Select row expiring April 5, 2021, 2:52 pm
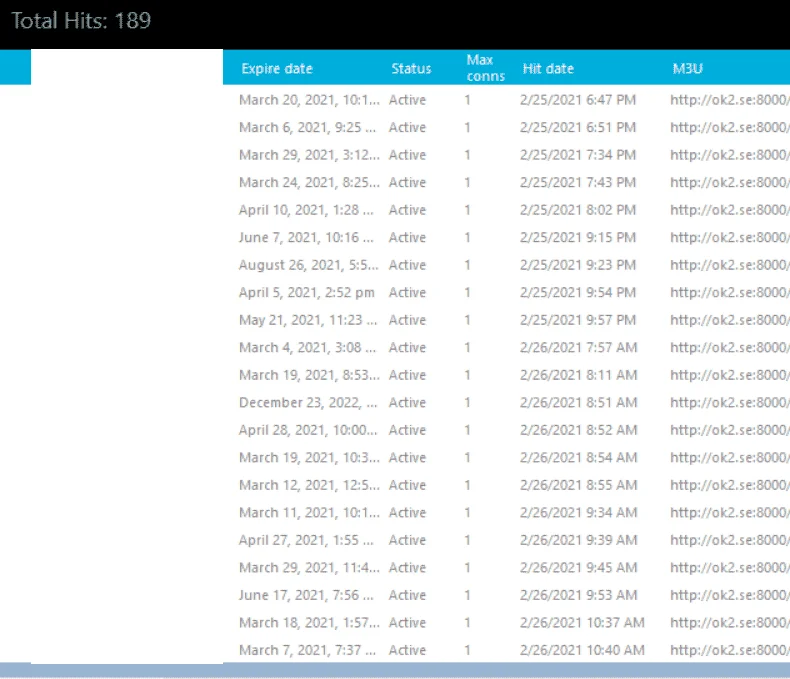The height and width of the screenshot is (679, 790). click(x=506, y=292)
